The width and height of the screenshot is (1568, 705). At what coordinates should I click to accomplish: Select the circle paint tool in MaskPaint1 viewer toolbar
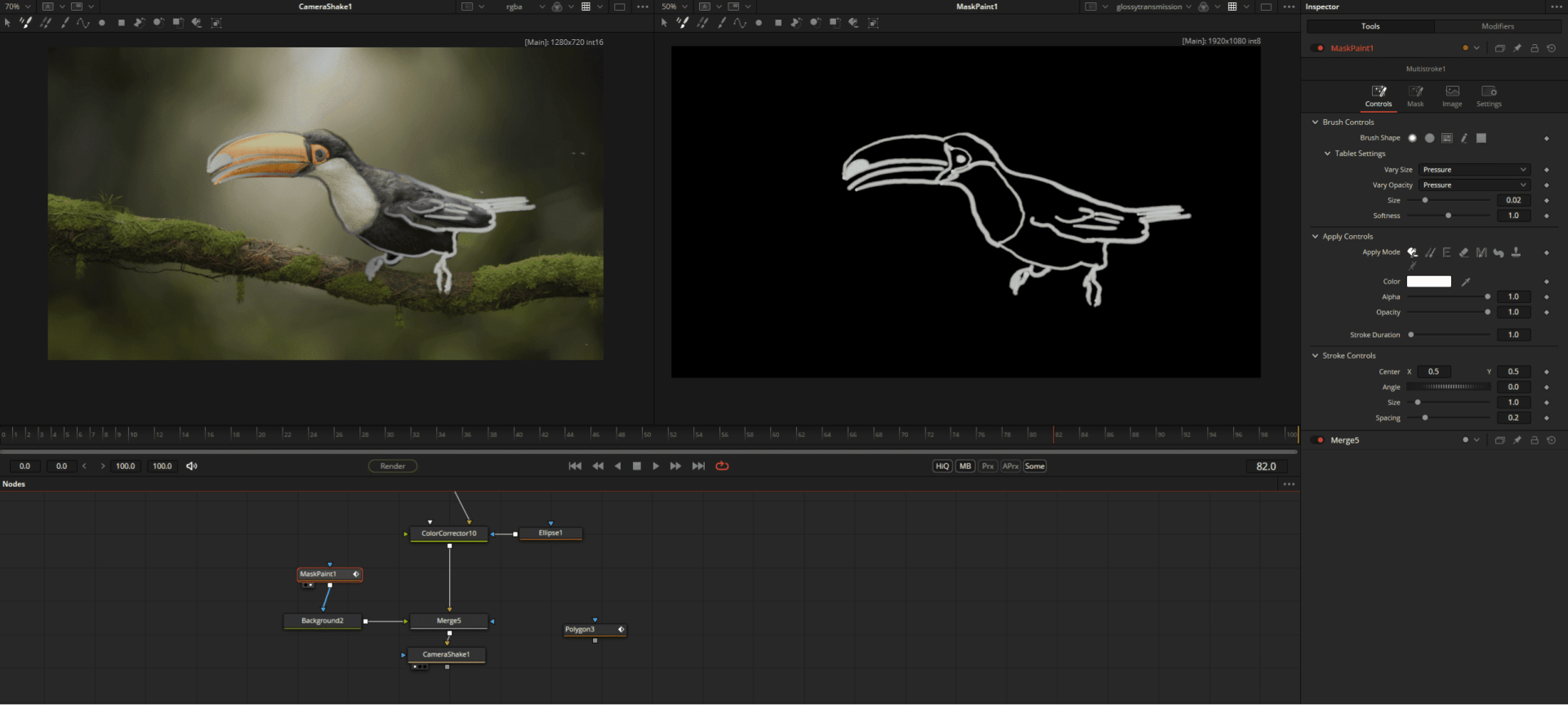pos(759,23)
